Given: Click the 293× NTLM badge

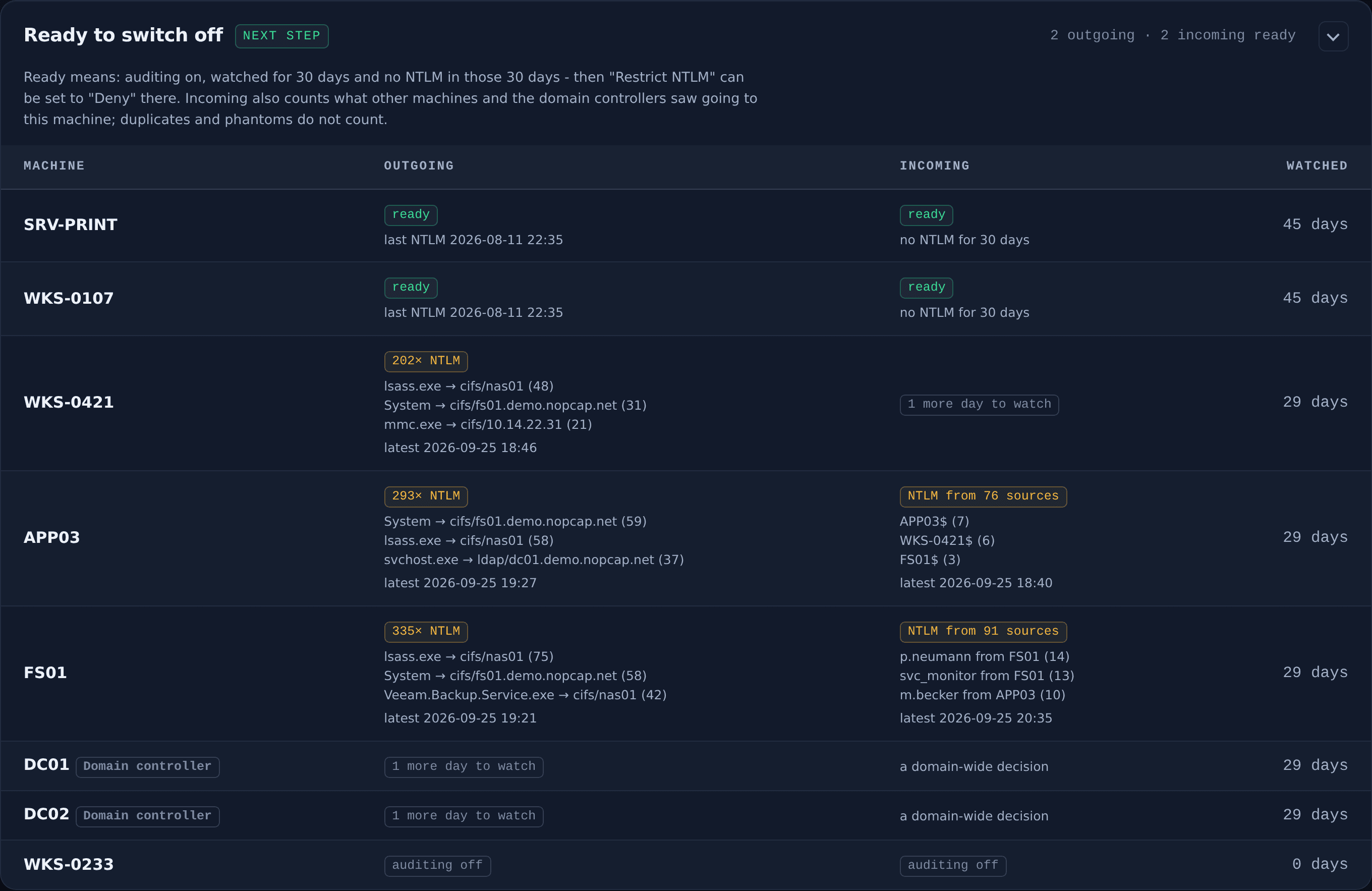Looking at the screenshot, I should coord(426,496).
